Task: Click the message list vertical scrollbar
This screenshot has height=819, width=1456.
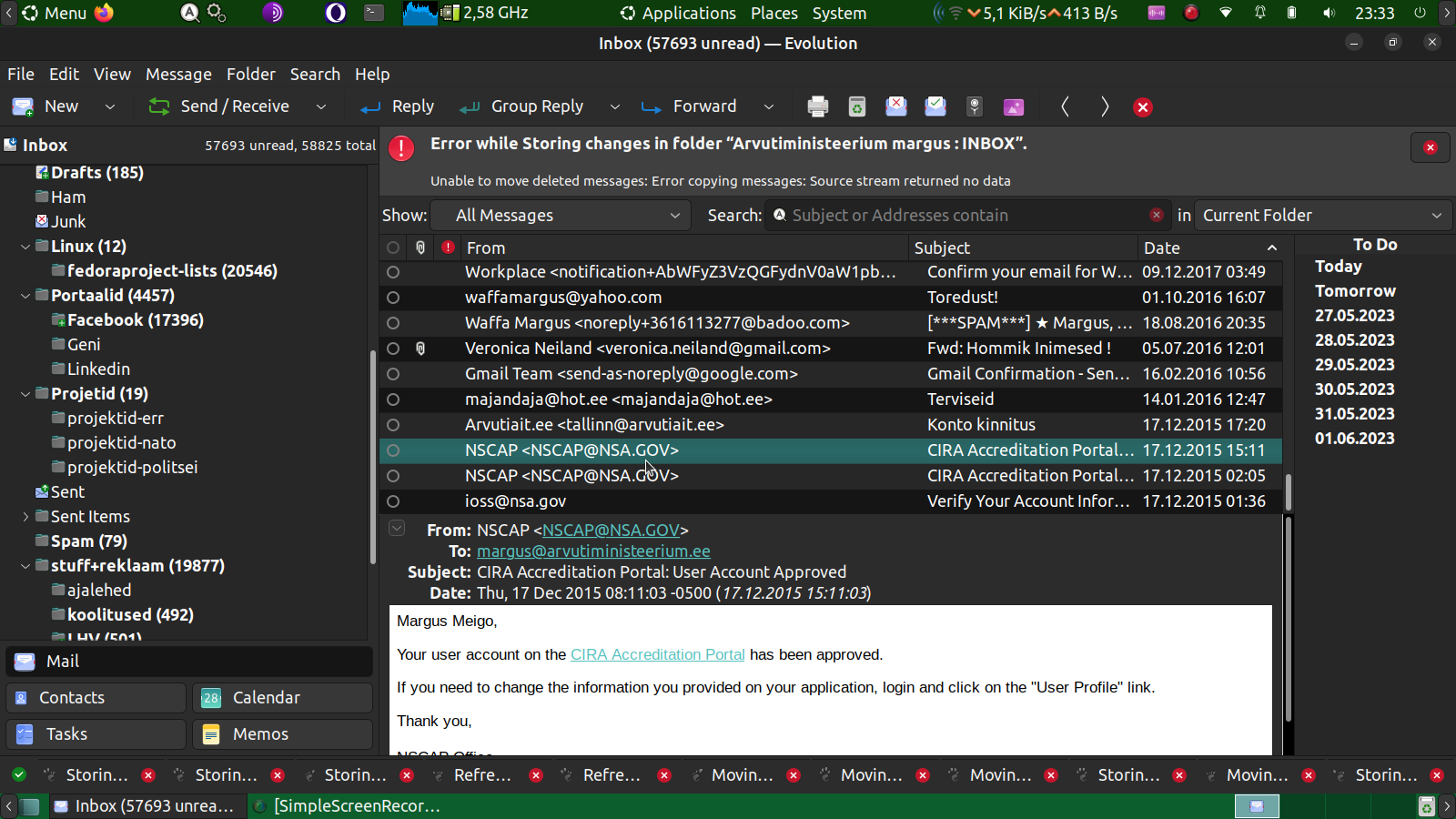Action: point(1288,491)
